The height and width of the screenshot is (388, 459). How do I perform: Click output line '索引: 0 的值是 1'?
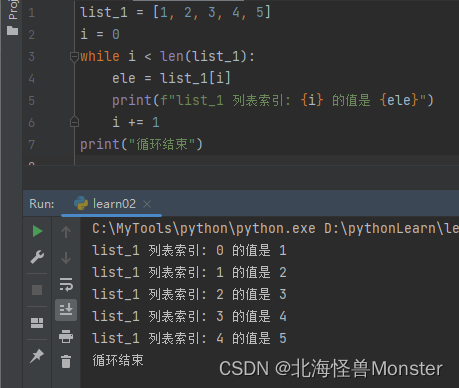point(189,250)
